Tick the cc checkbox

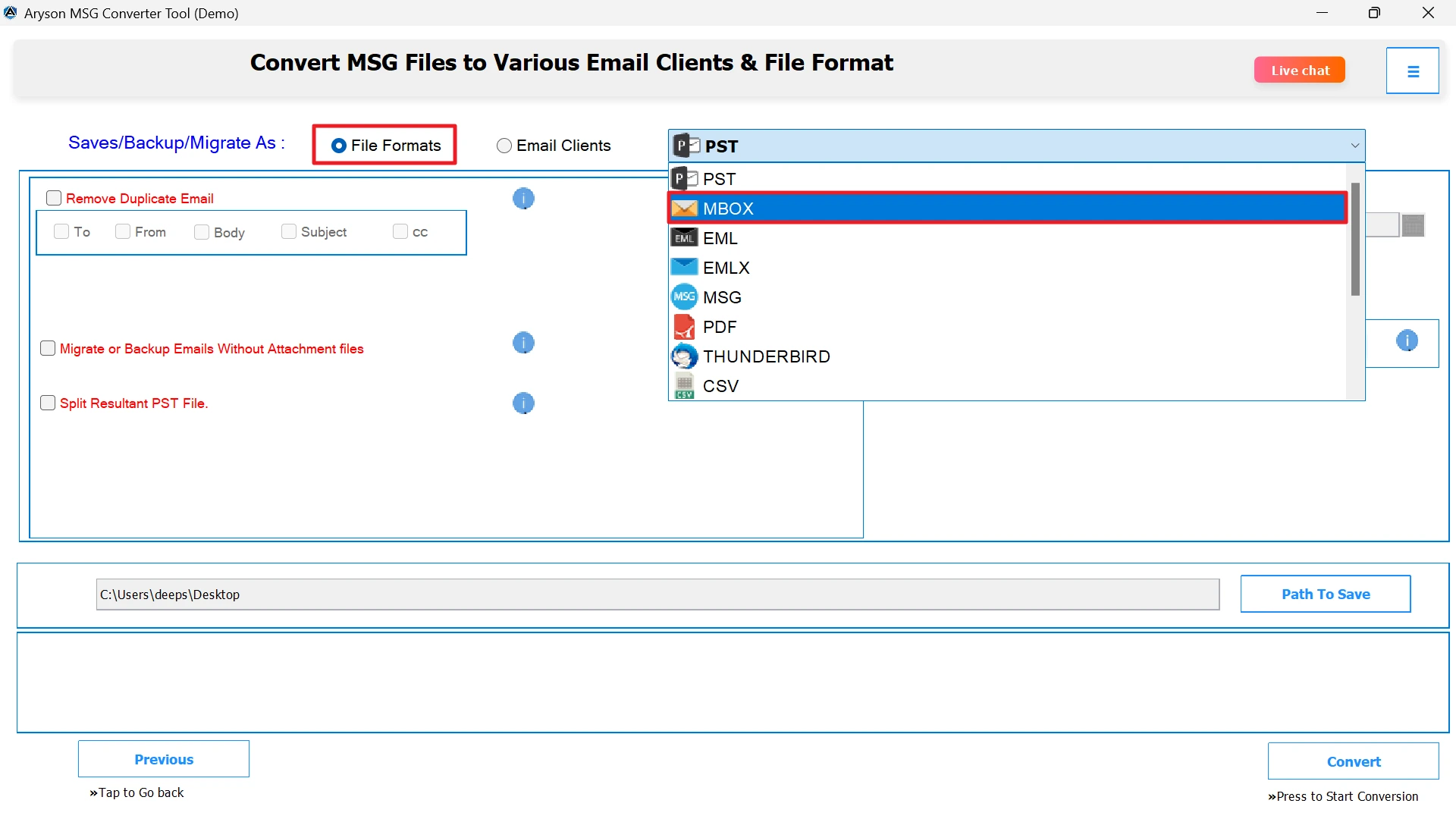(400, 231)
